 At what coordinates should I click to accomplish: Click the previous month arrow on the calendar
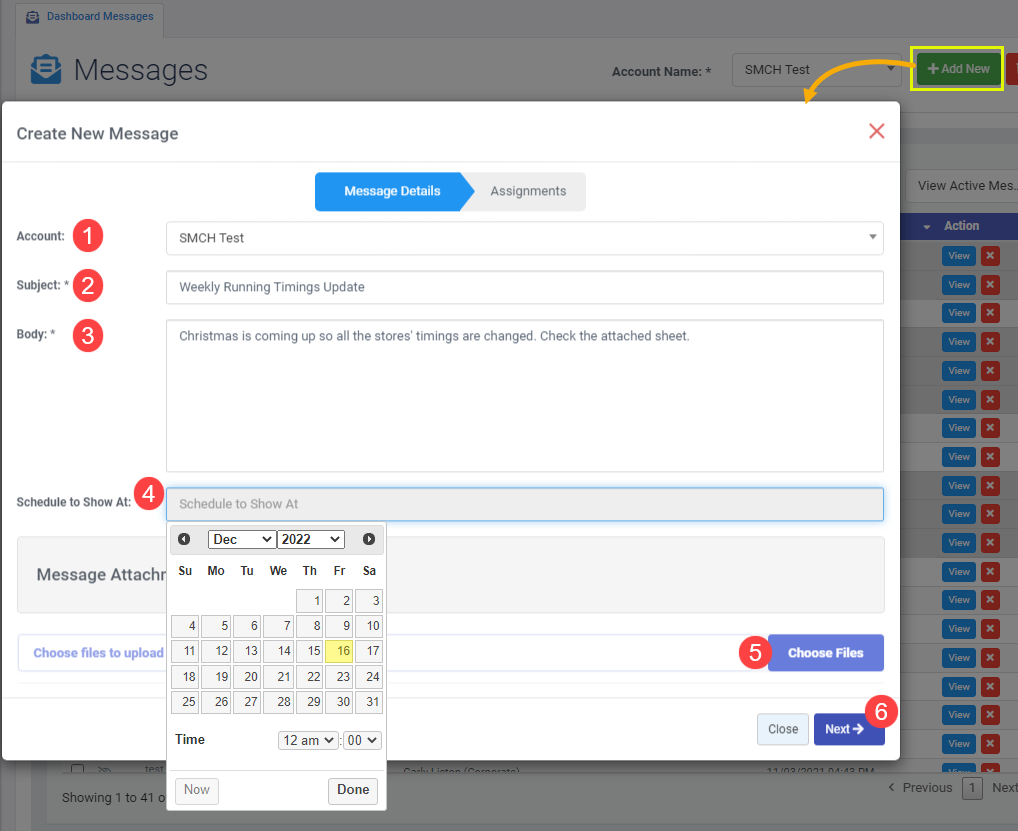click(x=184, y=539)
